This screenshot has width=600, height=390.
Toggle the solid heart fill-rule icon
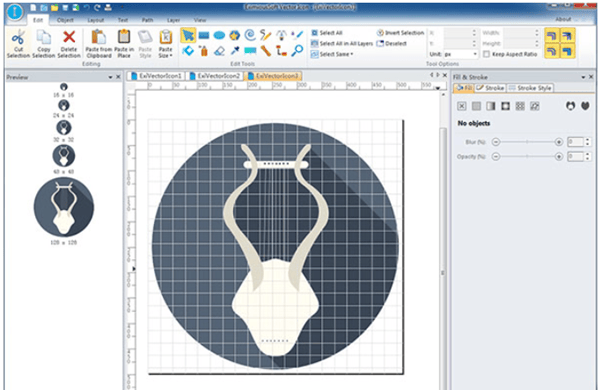tap(585, 106)
